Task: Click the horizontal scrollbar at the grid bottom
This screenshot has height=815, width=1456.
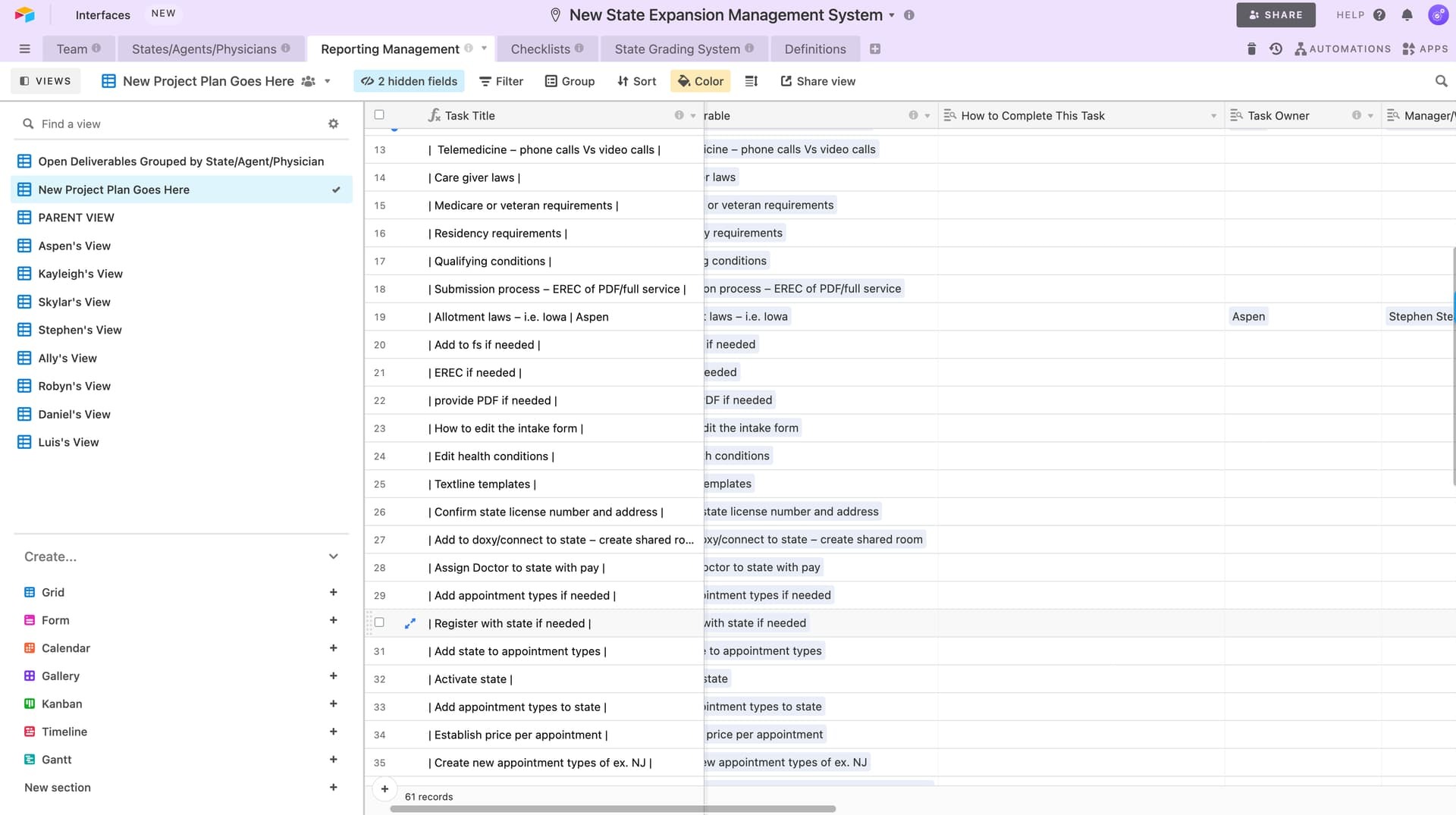Action: (x=613, y=809)
